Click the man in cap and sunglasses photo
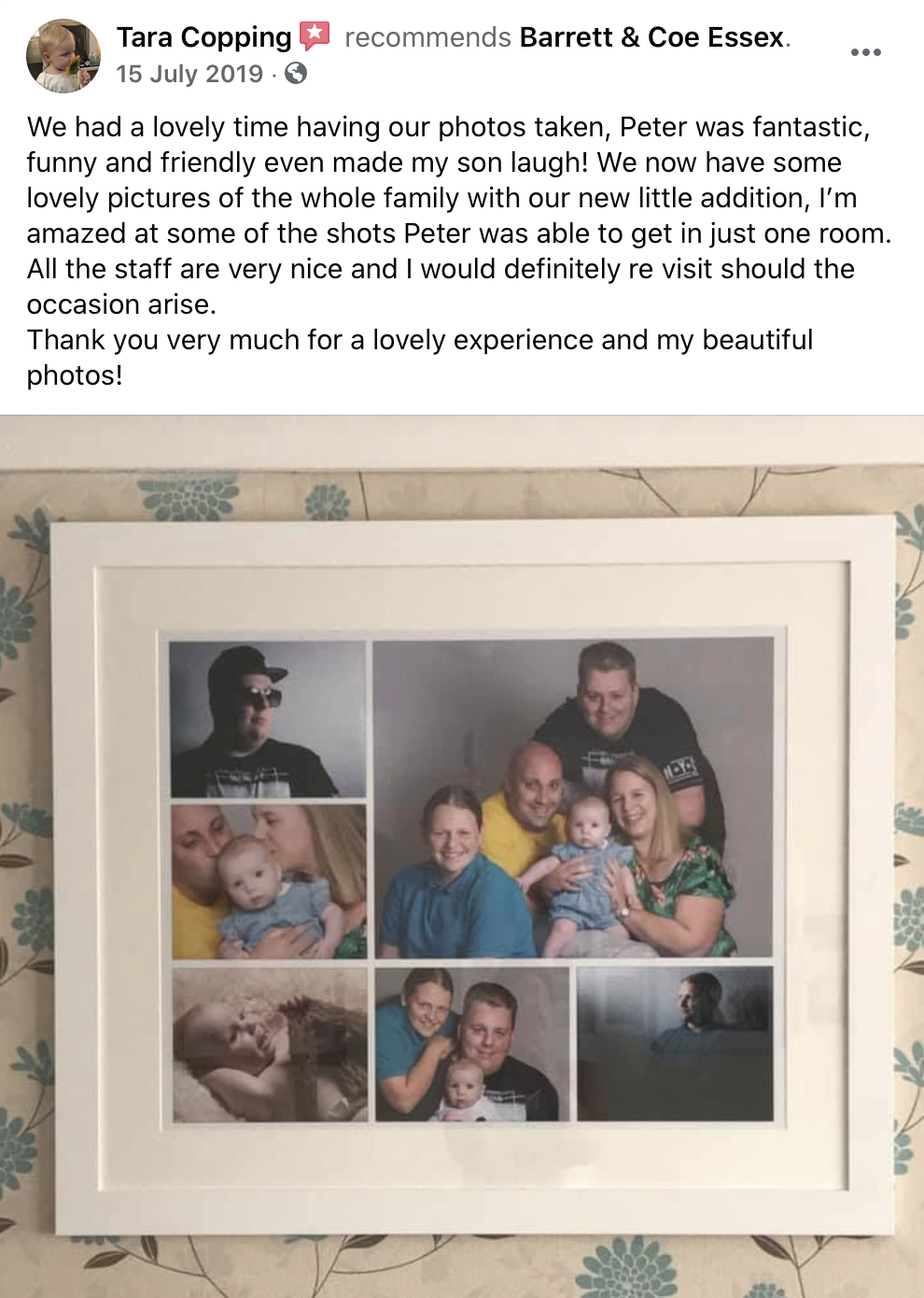Viewport: 924px width, 1298px height. coord(267,719)
